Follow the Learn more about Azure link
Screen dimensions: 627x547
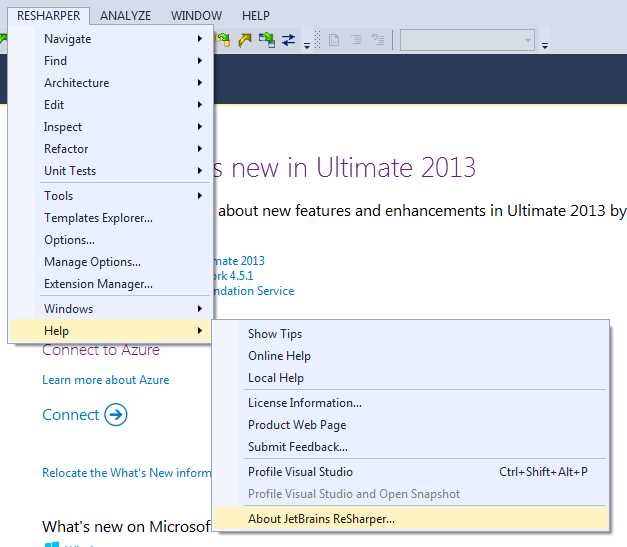click(x=106, y=380)
